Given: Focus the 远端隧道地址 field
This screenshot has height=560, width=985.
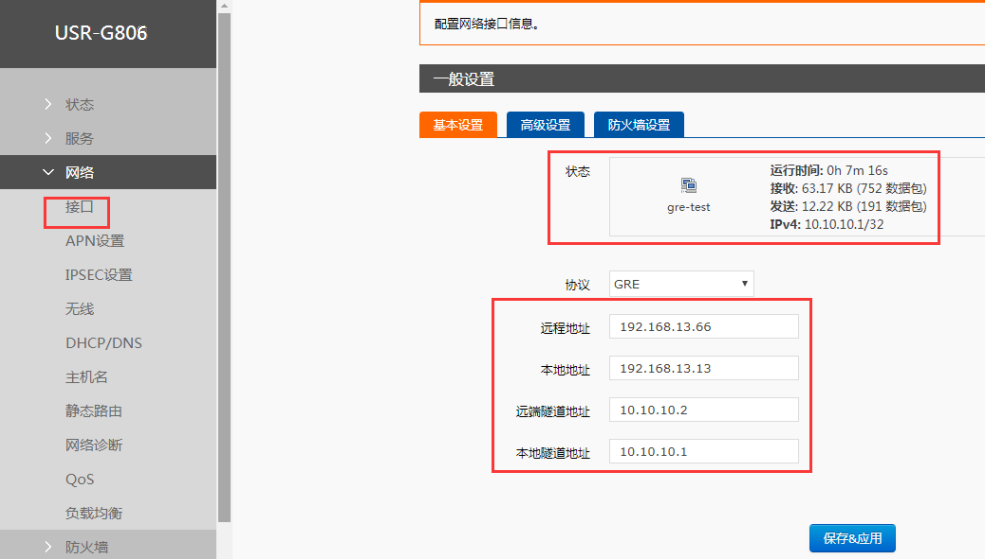Looking at the screenshot, I should (x=704, y=410).
